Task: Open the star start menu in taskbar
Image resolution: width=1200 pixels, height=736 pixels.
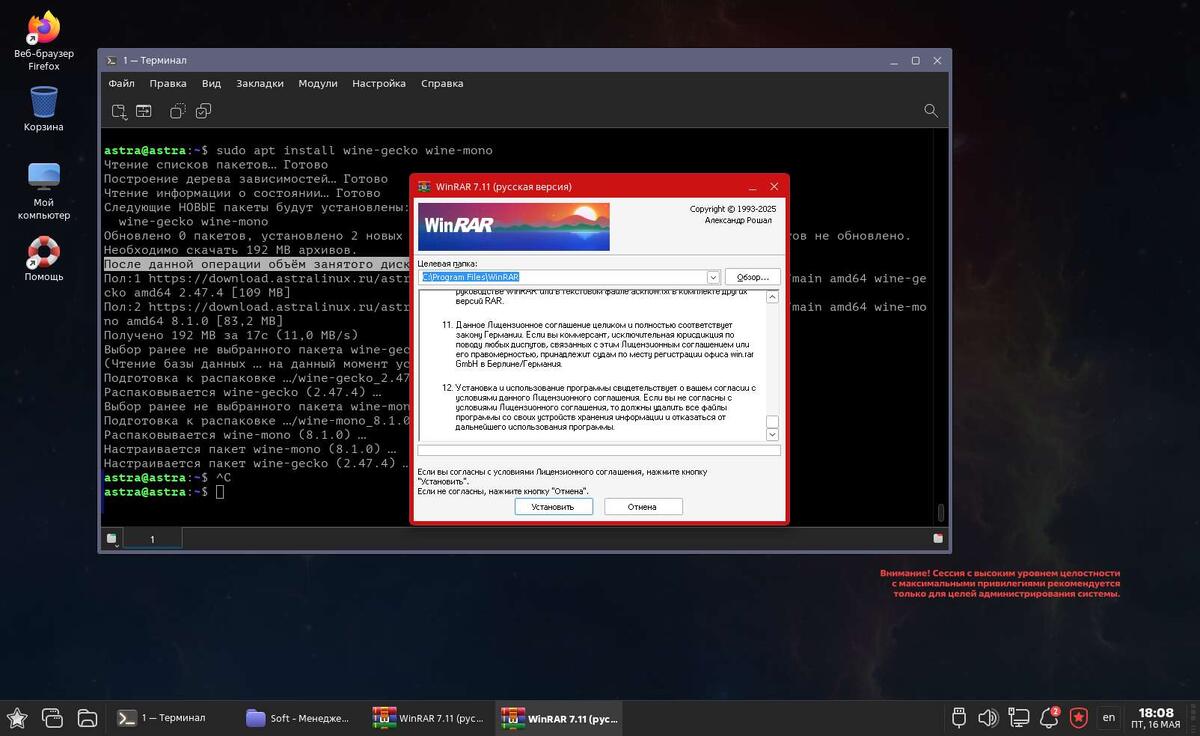Action: pos(17,717)
